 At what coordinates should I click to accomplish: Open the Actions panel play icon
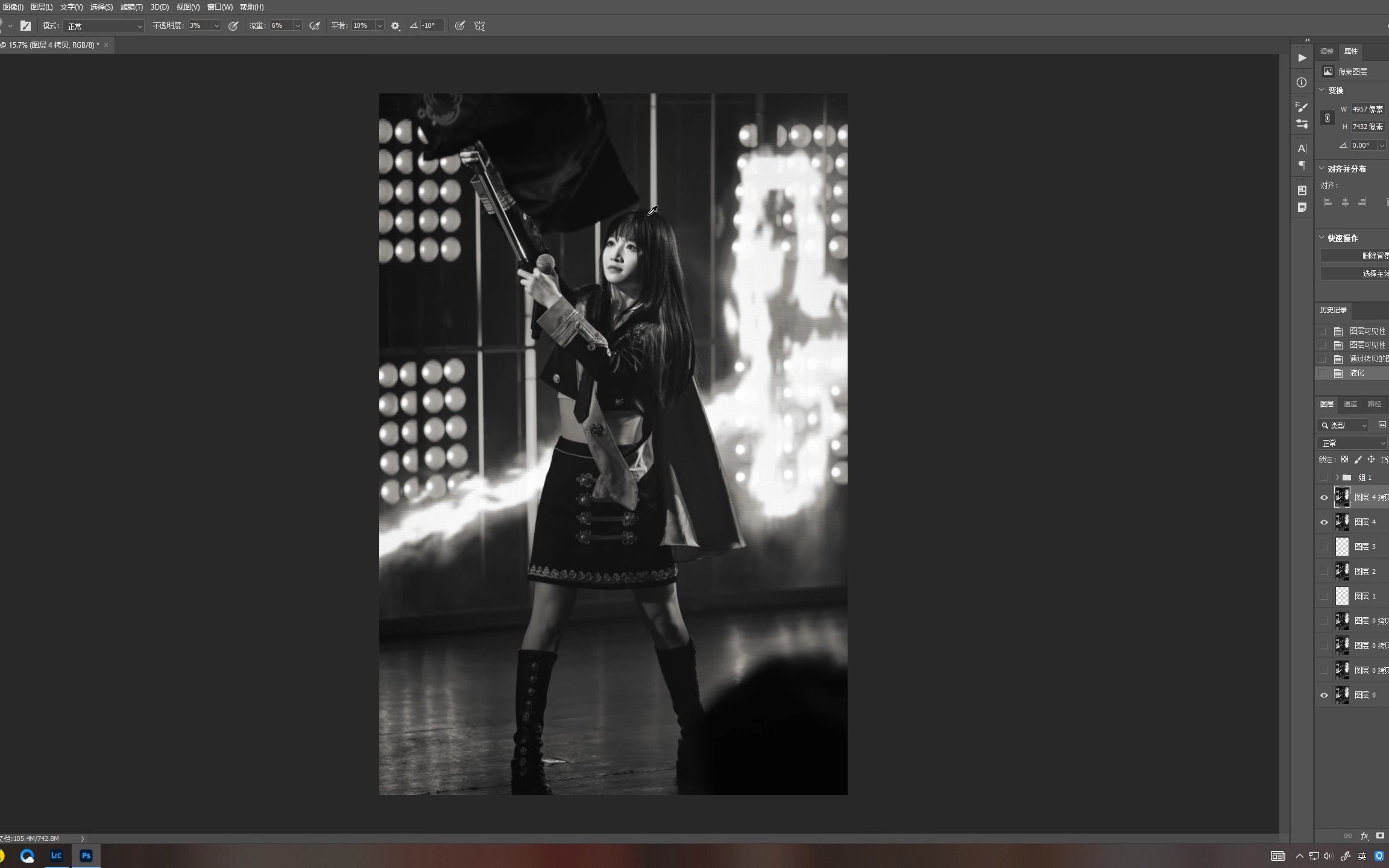pyautogui.click(x=1302, y=58)
